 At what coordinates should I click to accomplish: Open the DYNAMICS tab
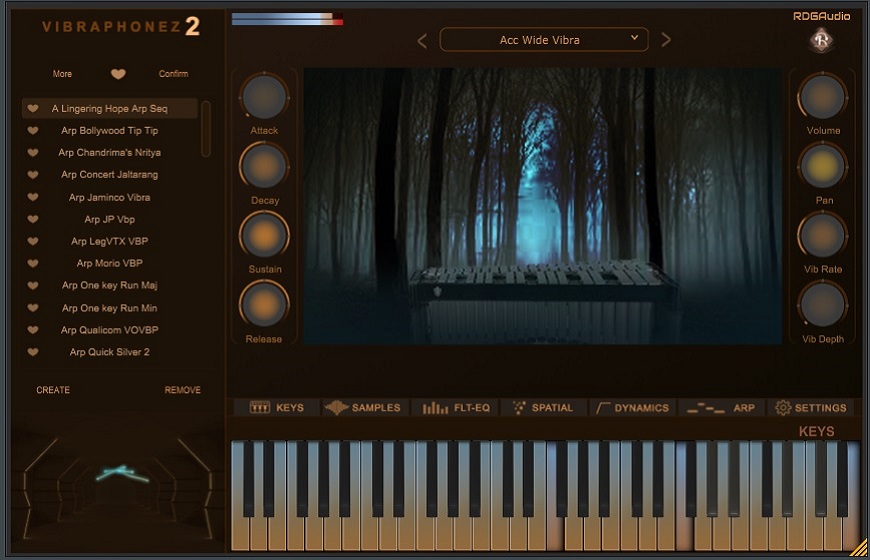pos(633,408)
